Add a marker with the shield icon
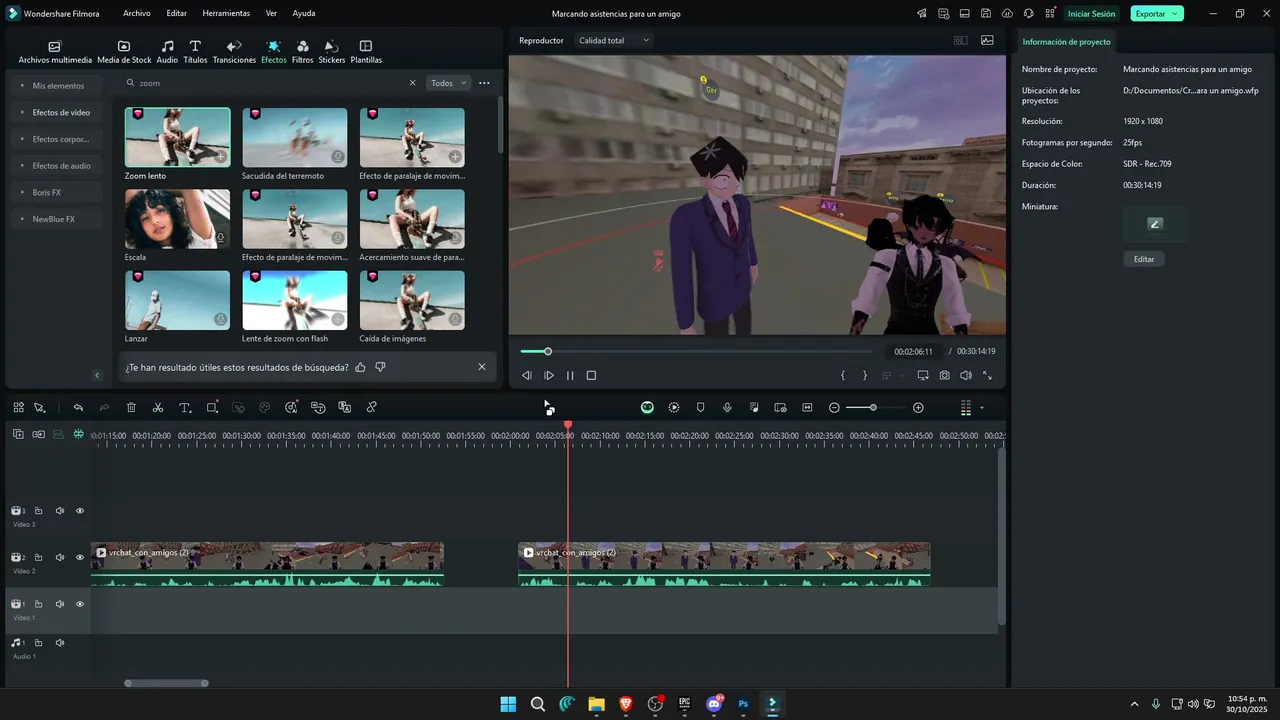1280x720 pixels. (x=700, y=408)
